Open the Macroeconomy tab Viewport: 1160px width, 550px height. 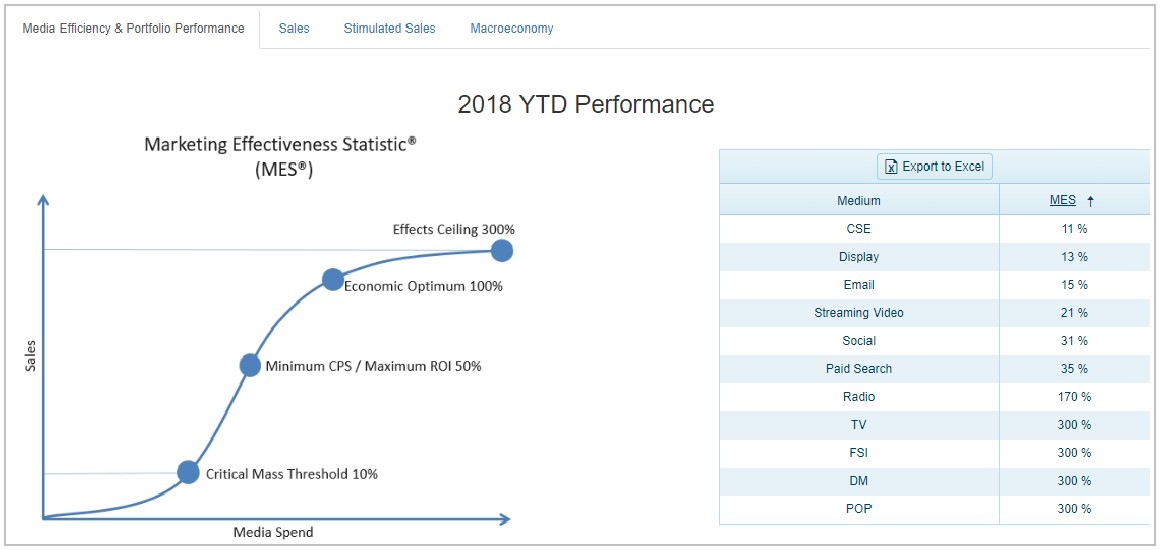[512, 29]
